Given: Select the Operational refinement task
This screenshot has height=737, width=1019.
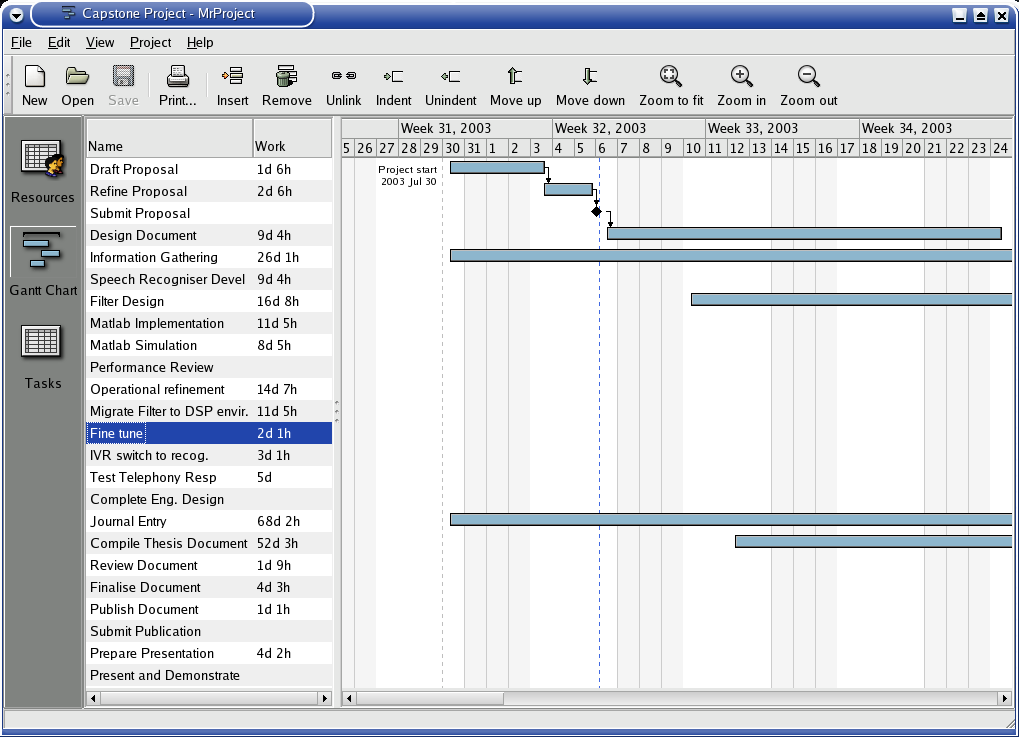Looking at the screenshot, I should (209, 389).
